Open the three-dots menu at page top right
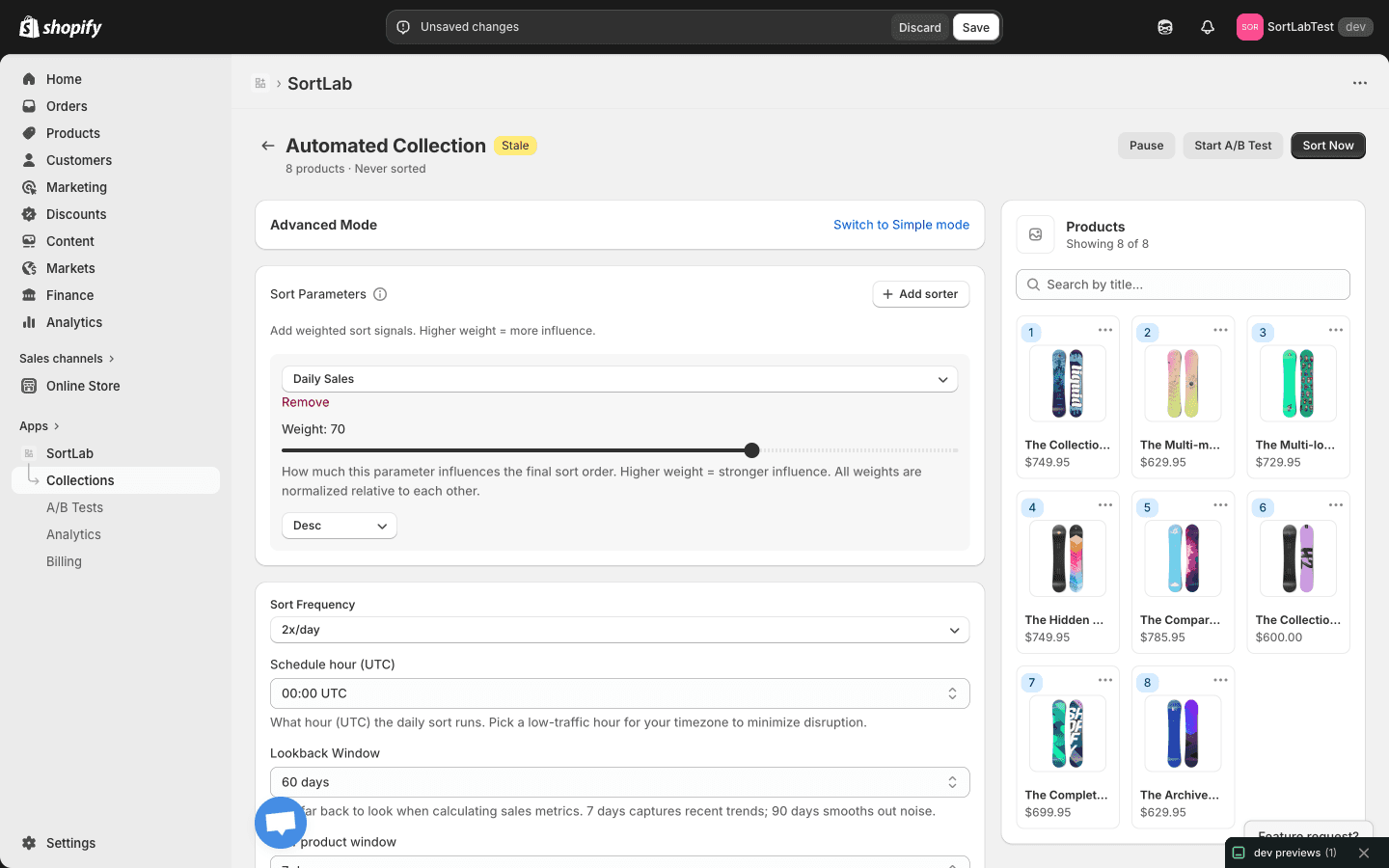Viewport: 1389px width, 868px height. click(1360, 83)
